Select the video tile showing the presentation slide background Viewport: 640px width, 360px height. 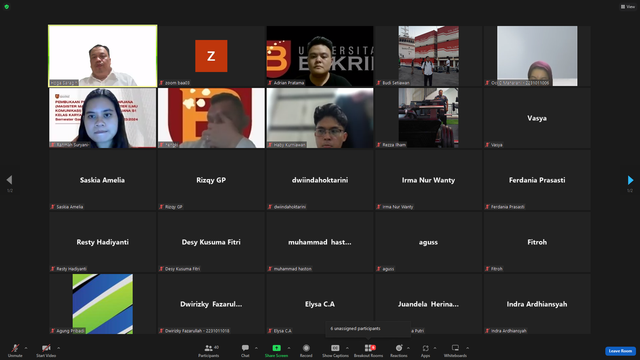point(102,118)
